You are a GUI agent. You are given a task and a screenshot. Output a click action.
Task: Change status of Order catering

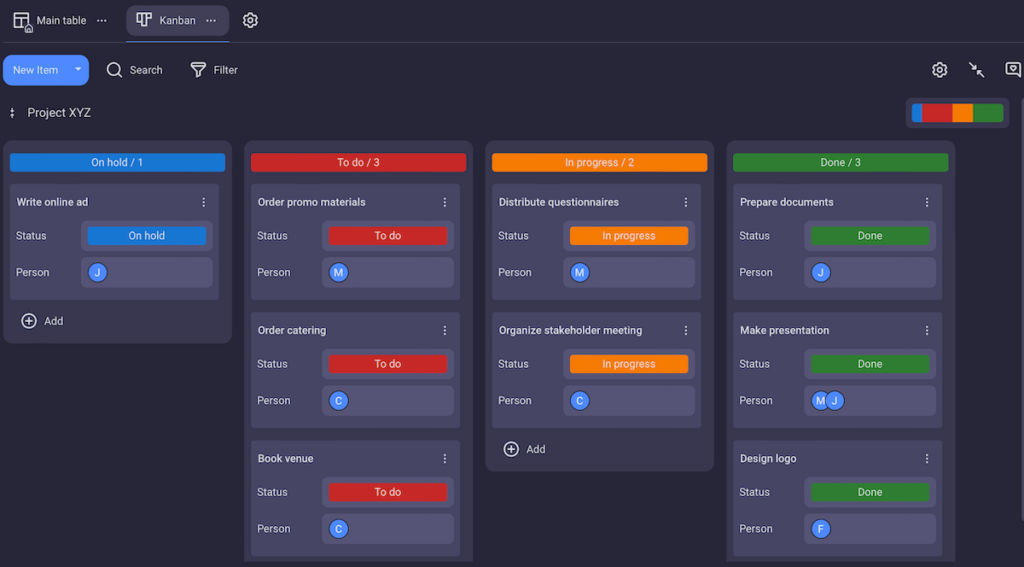click(x=388, y=364)
